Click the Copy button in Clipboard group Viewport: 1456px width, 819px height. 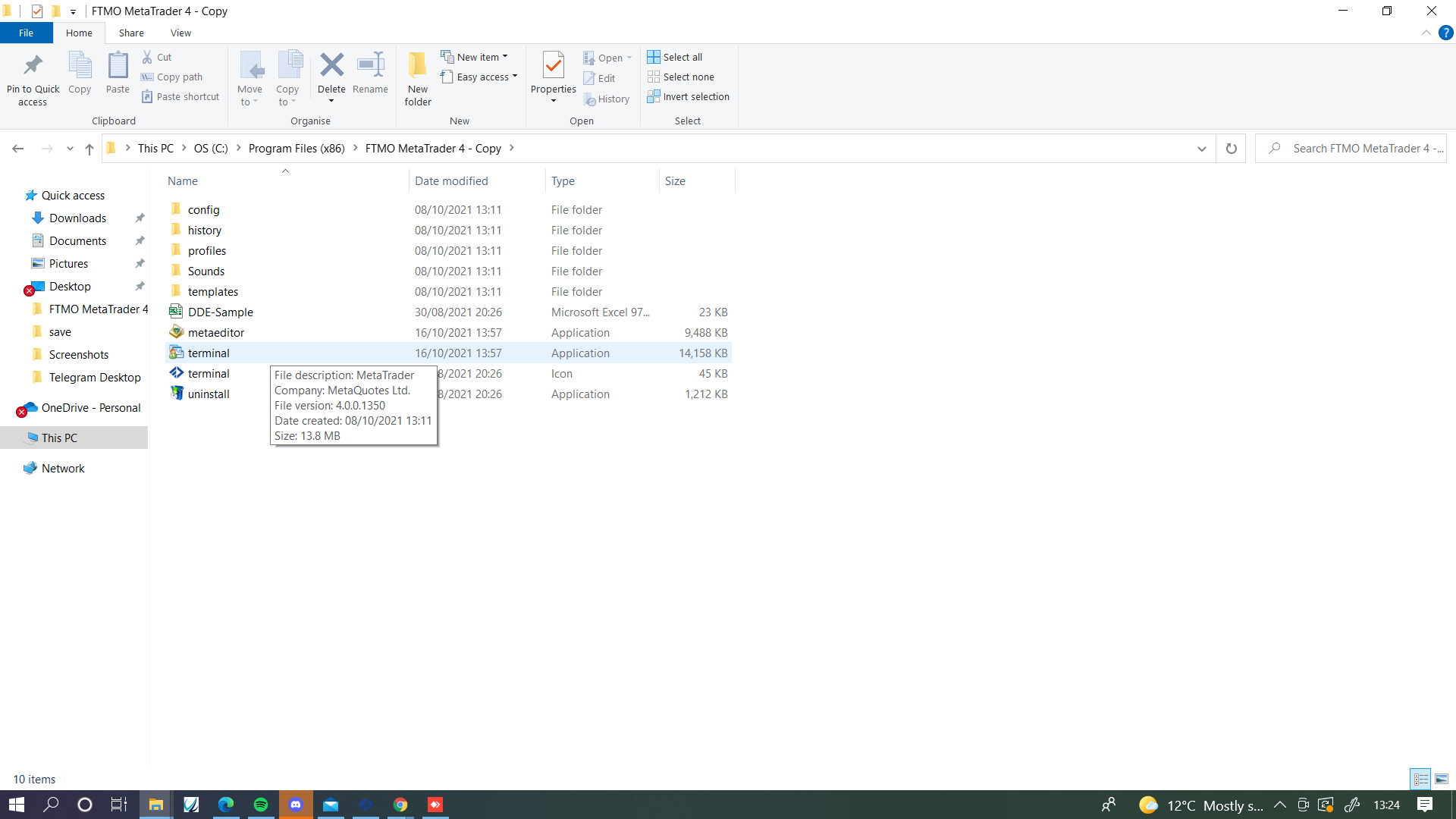[x=80, y=73]
